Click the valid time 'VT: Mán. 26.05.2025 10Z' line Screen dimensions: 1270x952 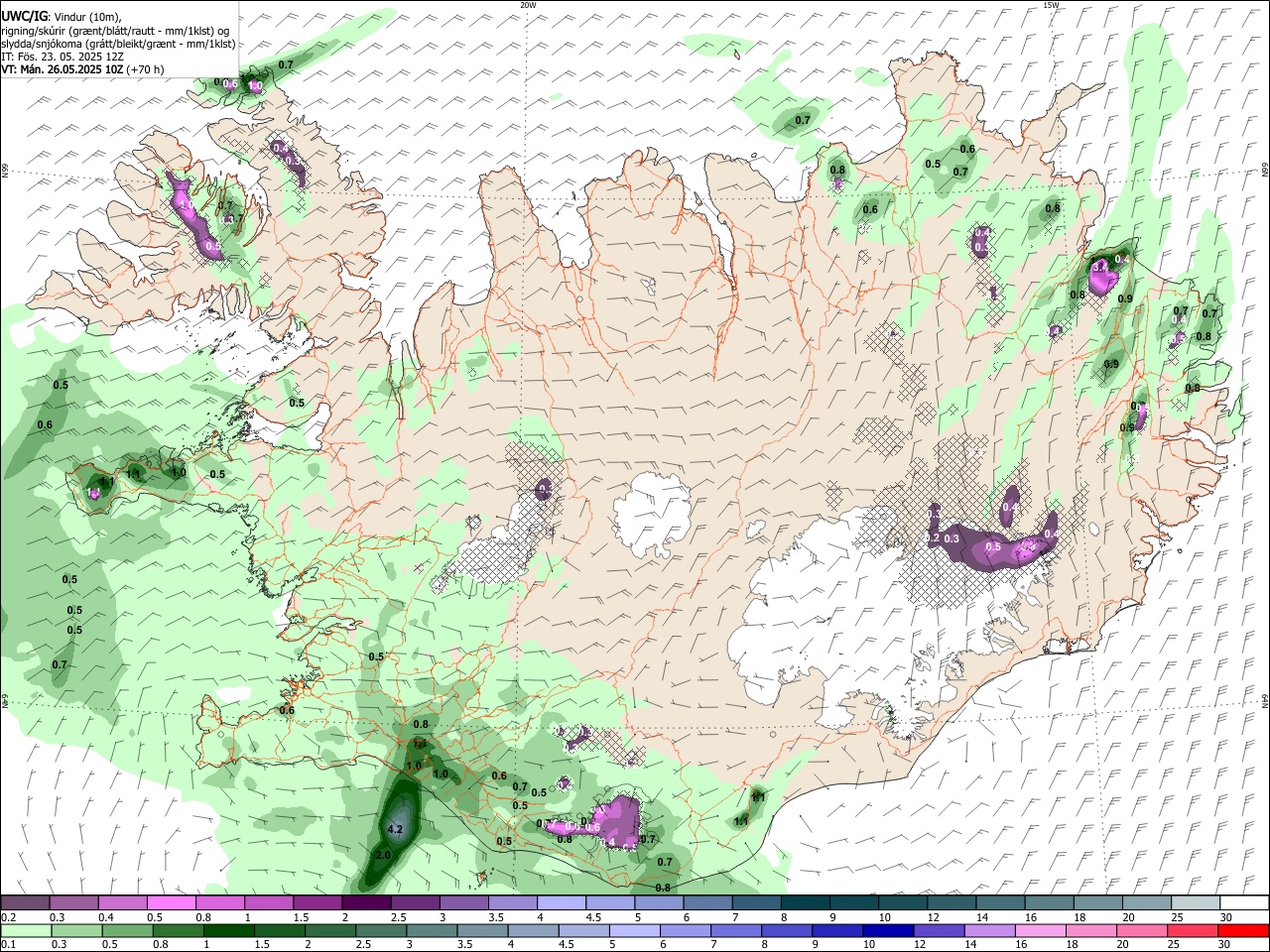[x=82, y=69]
